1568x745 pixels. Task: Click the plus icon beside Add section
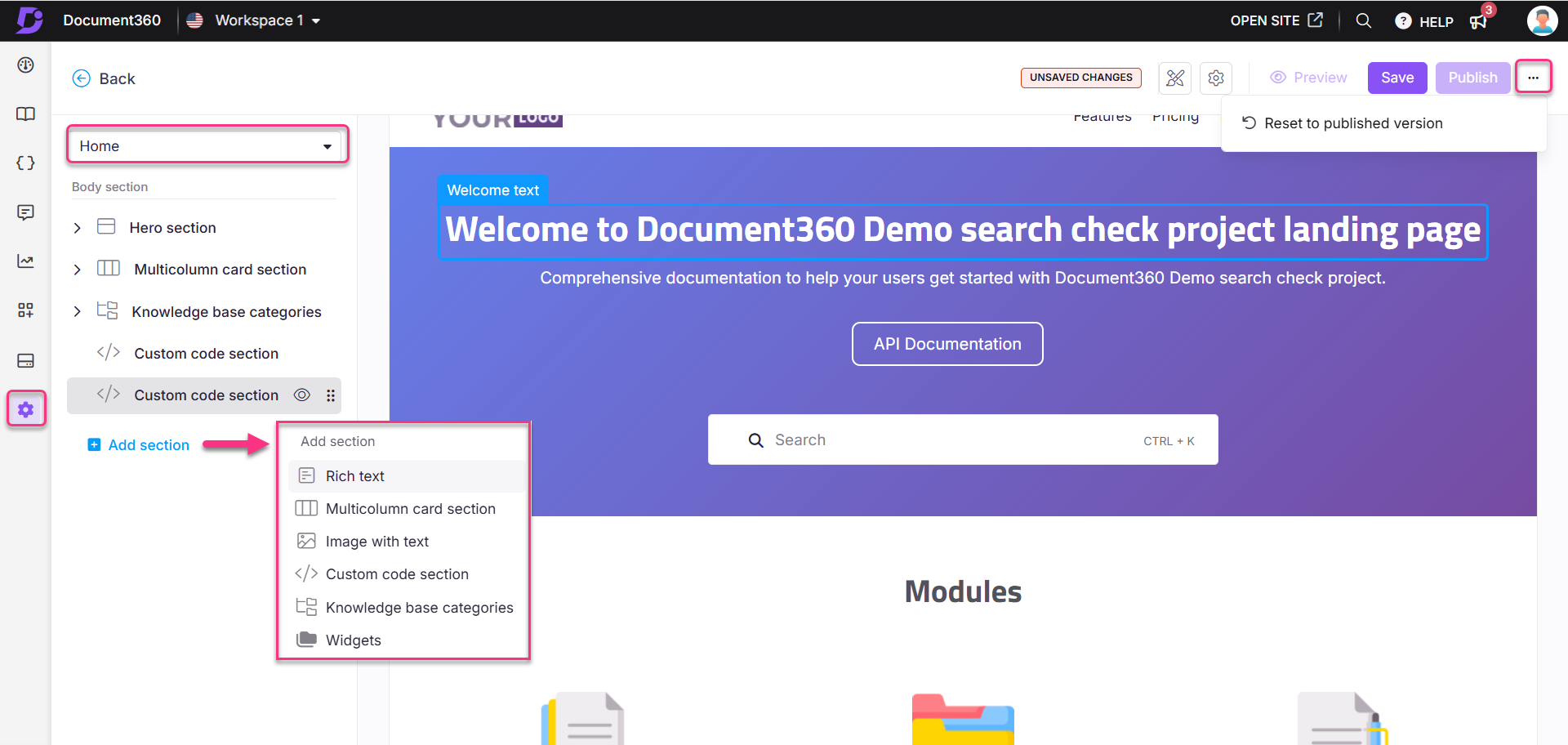click(x=94, y=444)
